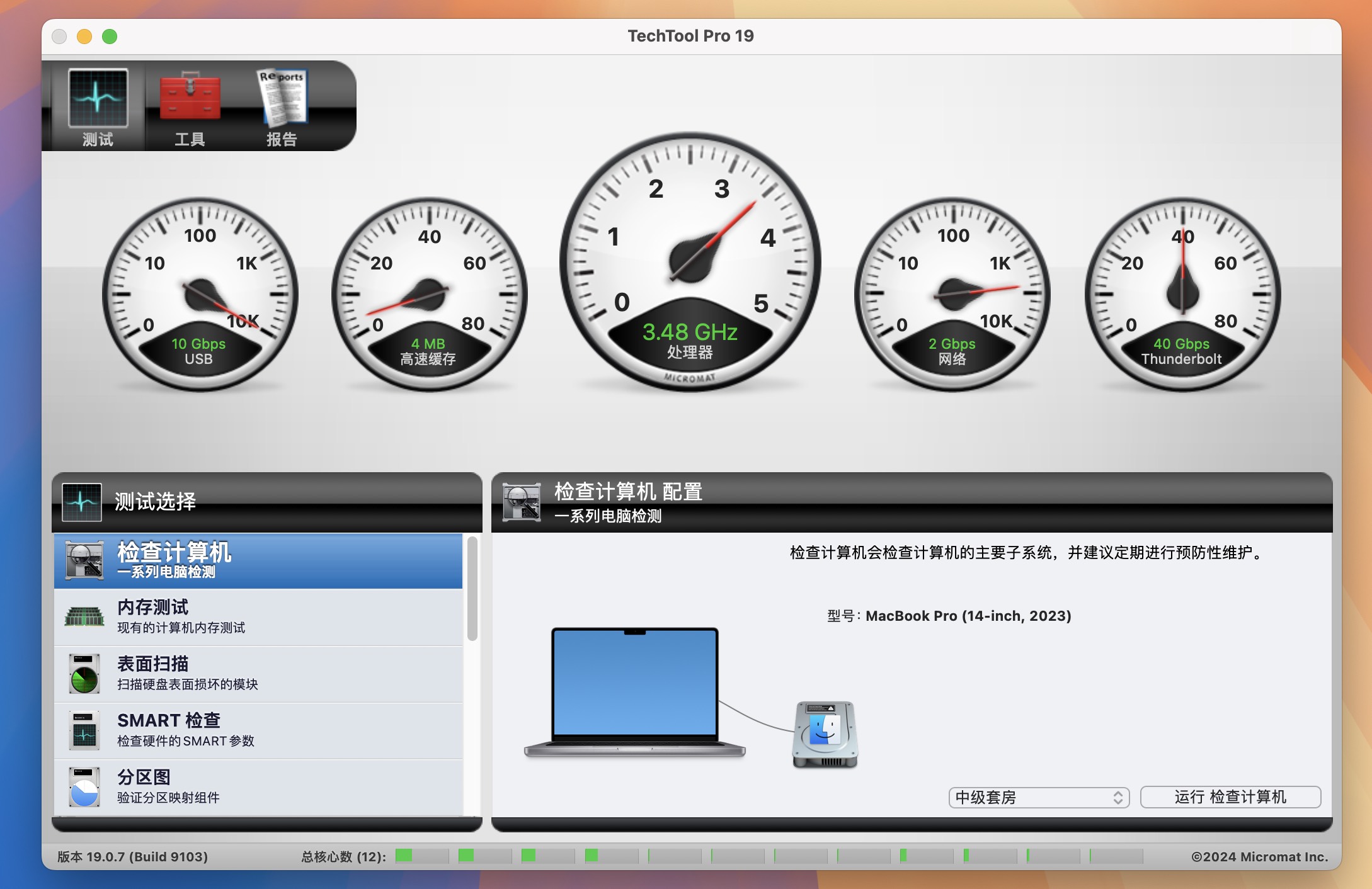Click the fourth CPU core usage bar
This screenshot has height=889, width=1372.
coord(611,856)
